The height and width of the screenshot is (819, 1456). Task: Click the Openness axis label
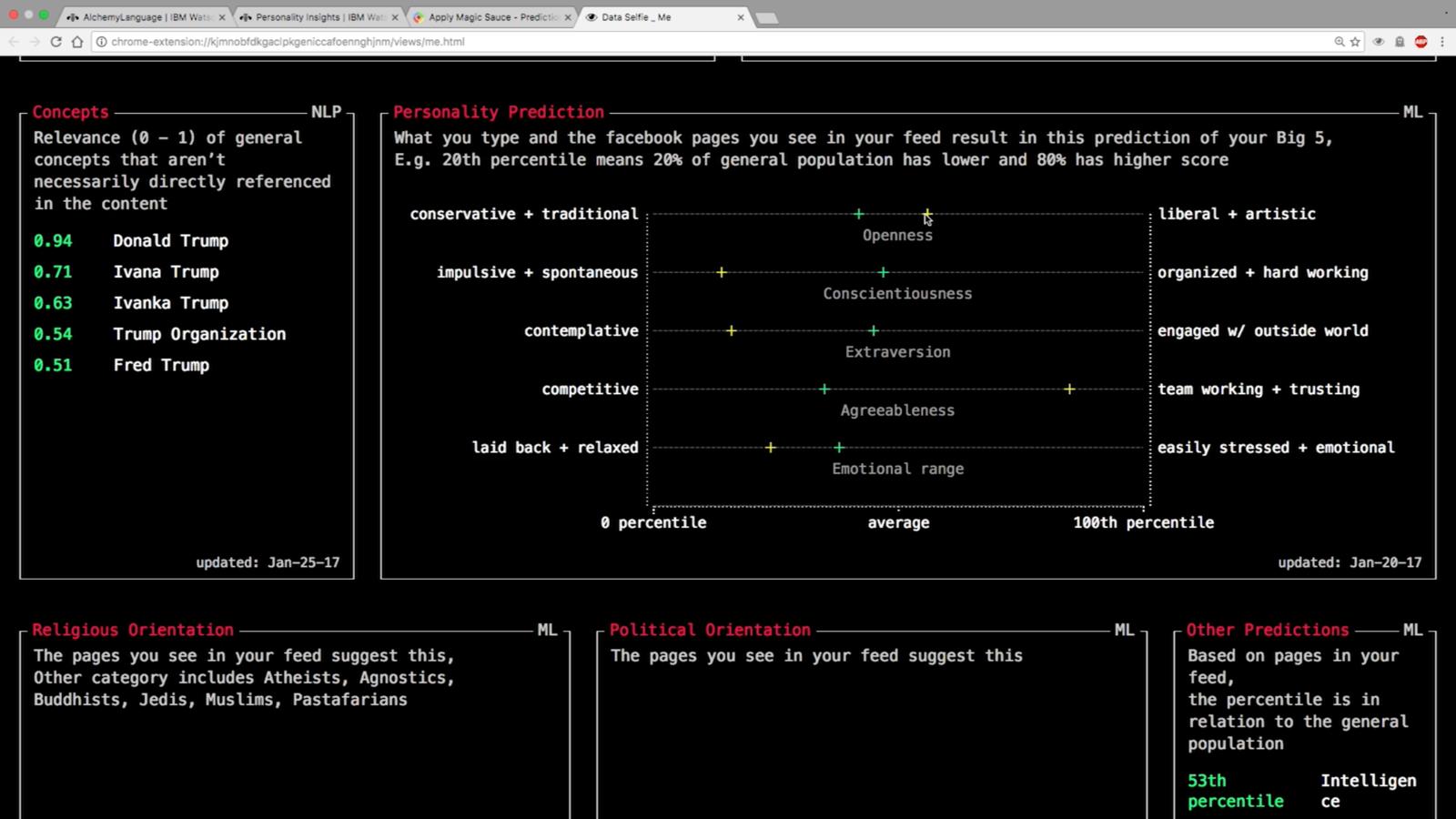coord(897,236)
